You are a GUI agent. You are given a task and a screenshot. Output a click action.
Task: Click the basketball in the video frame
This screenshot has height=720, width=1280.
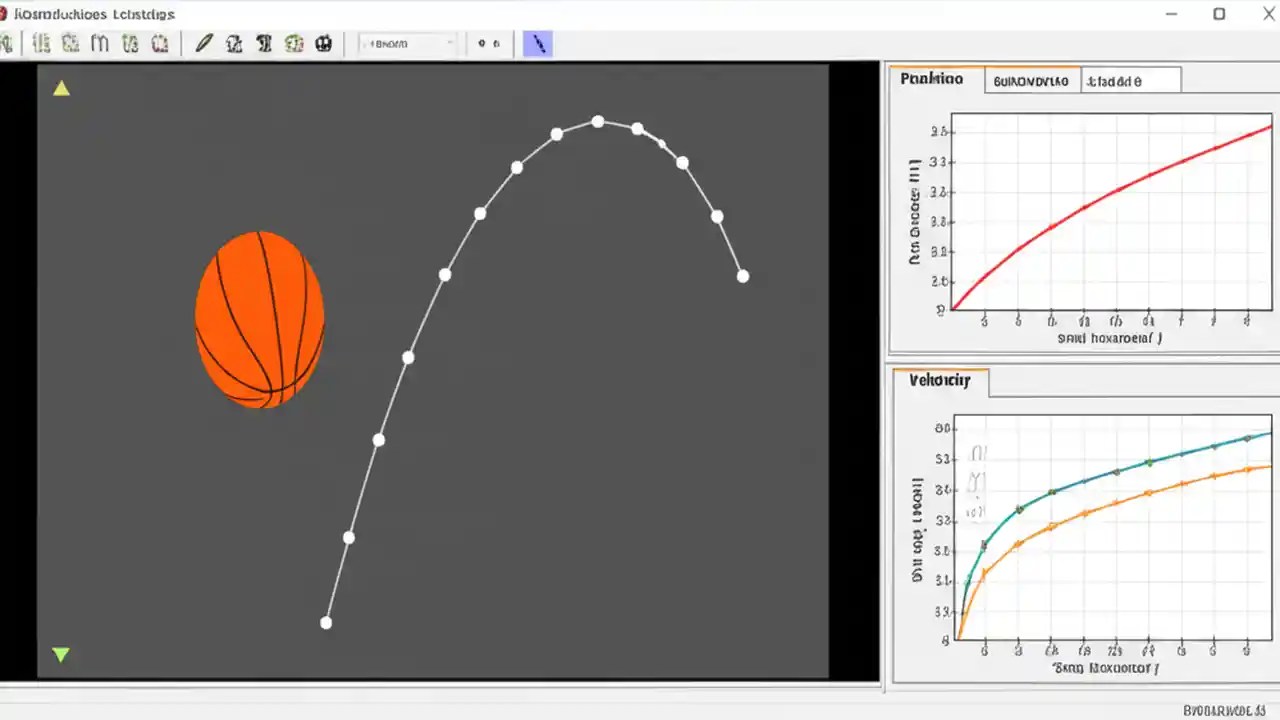260,318
